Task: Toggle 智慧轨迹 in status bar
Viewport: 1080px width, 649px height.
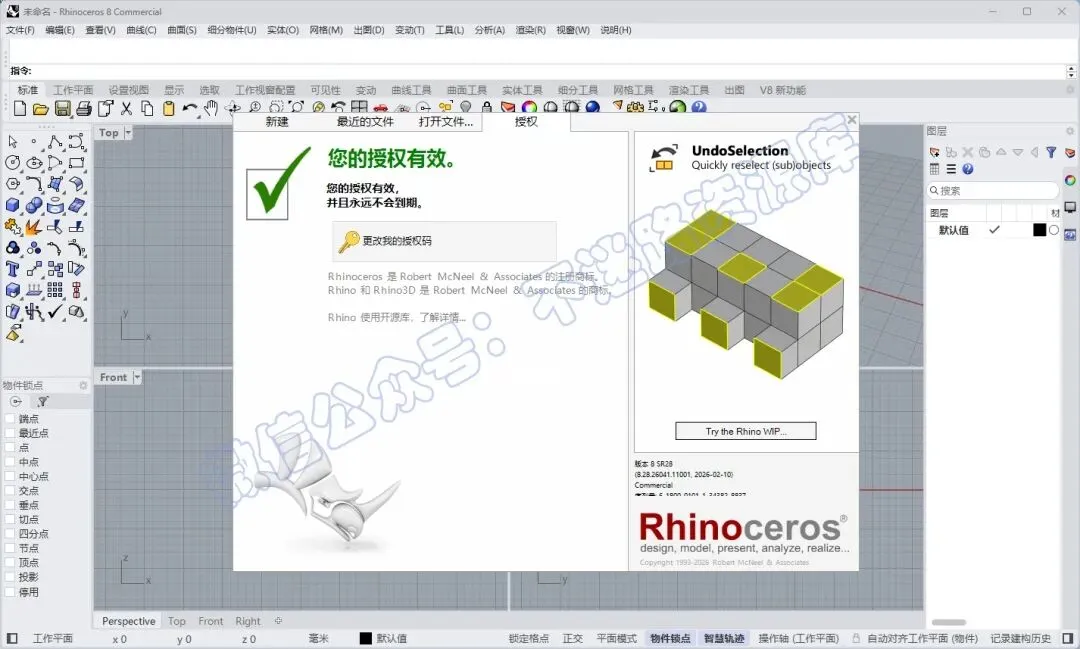Action: click(x=724, y=639)
